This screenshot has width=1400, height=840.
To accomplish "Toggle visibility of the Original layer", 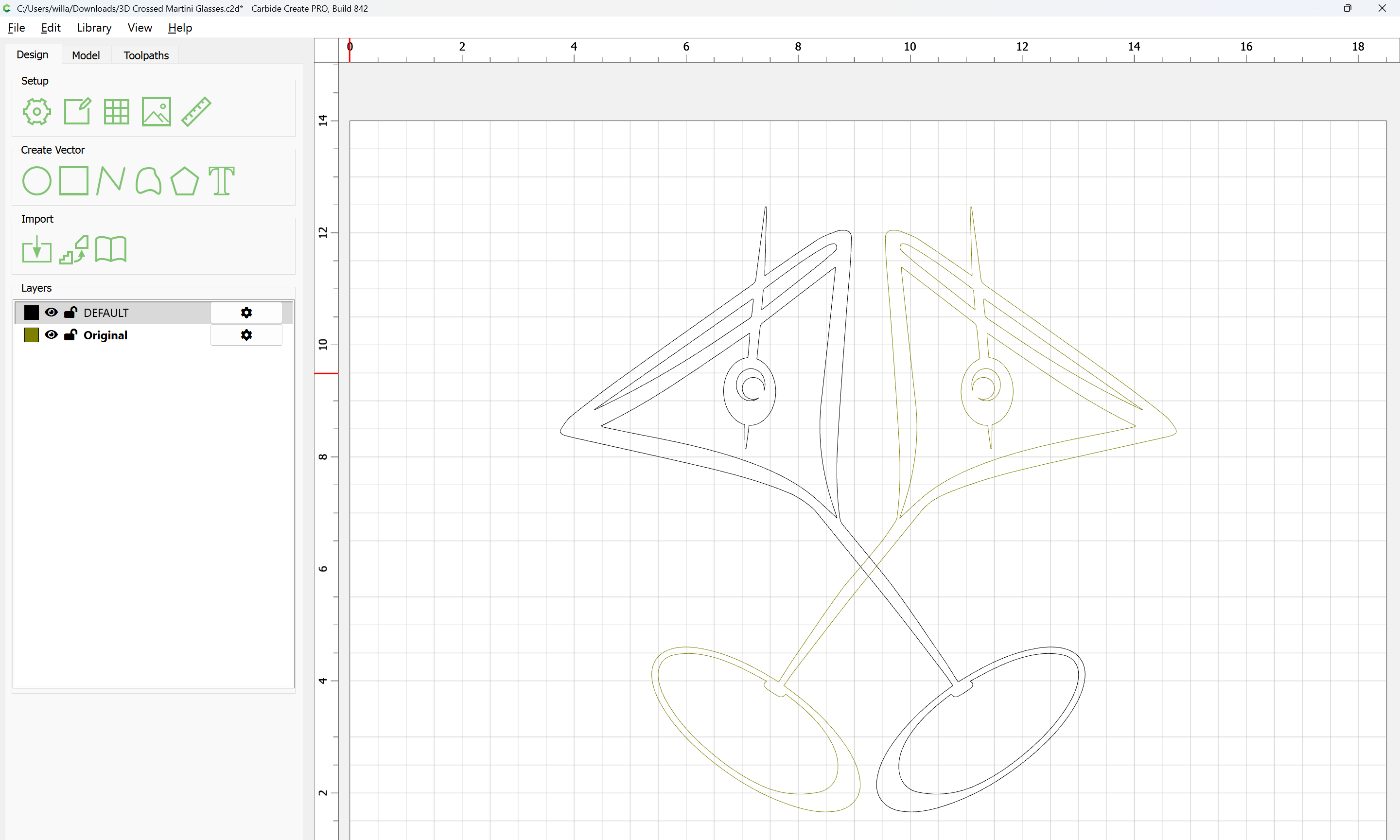I will point(51,335).
